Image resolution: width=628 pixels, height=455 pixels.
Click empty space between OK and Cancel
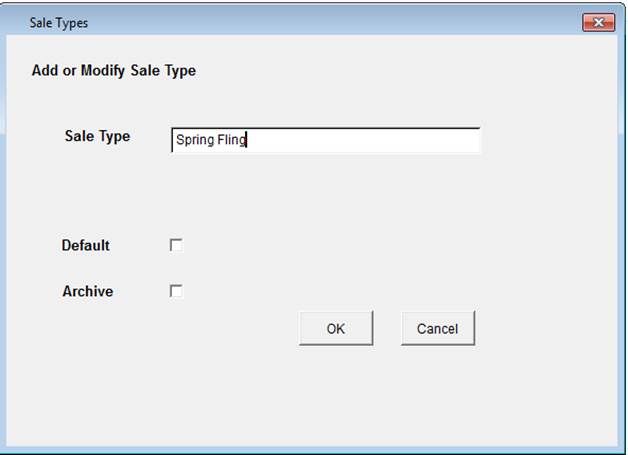tap(387, 328)
